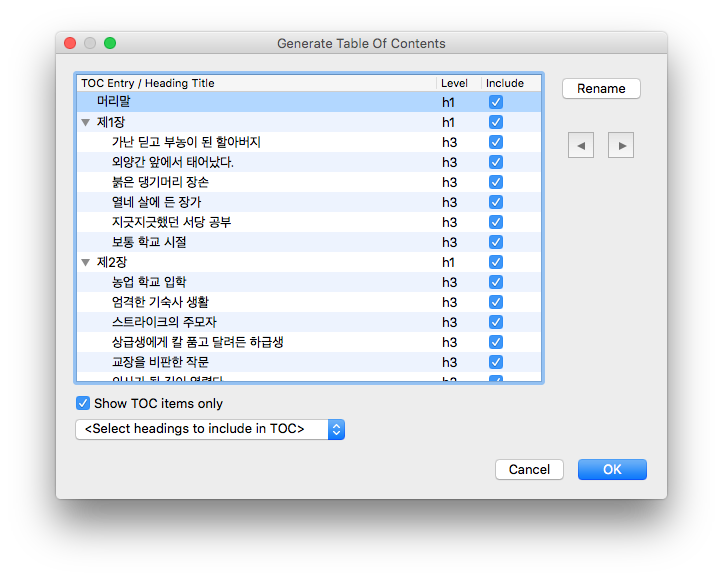Click the OK button
Image resolution: width=723 pixels, height=579 pixels.
612,469
